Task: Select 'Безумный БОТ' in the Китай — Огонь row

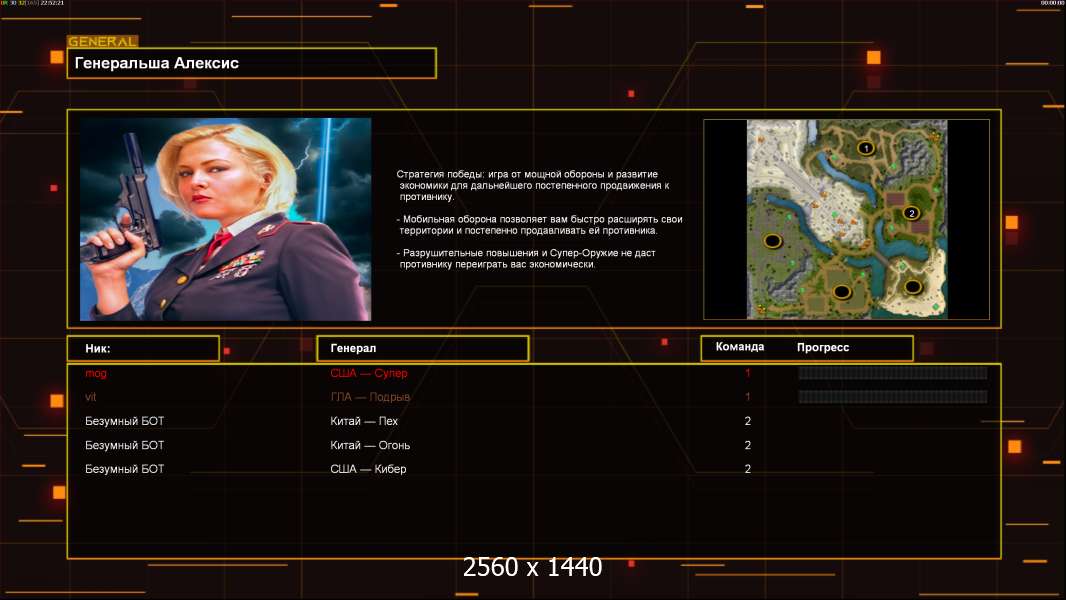Action: (x=124, y=445)
